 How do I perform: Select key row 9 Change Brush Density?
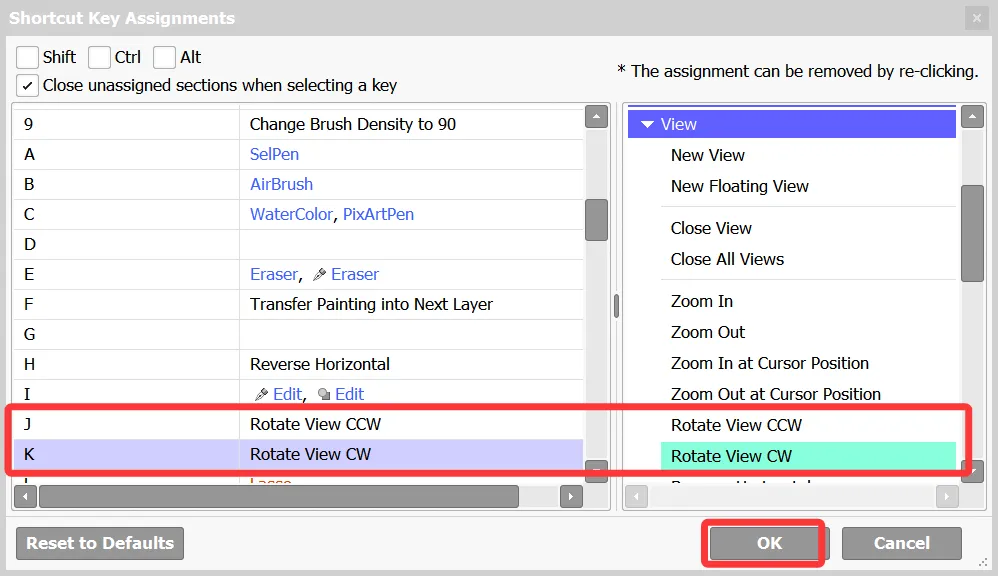tap(298, 124)
